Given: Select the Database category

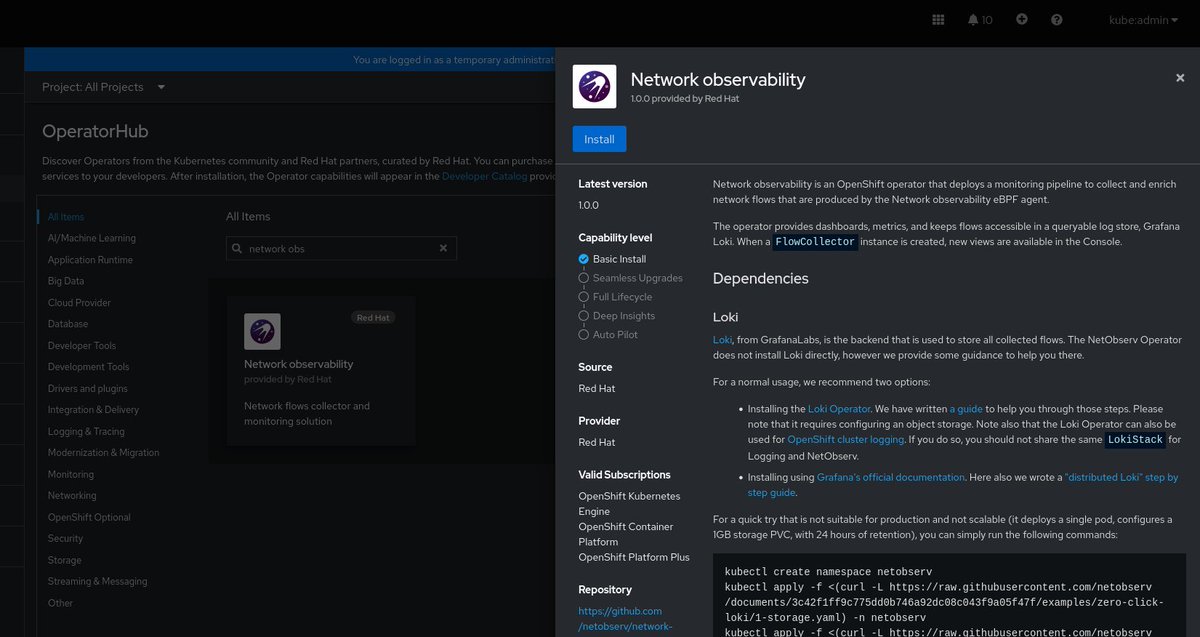Looking at the screenshot, I should [x=68, y=324].
